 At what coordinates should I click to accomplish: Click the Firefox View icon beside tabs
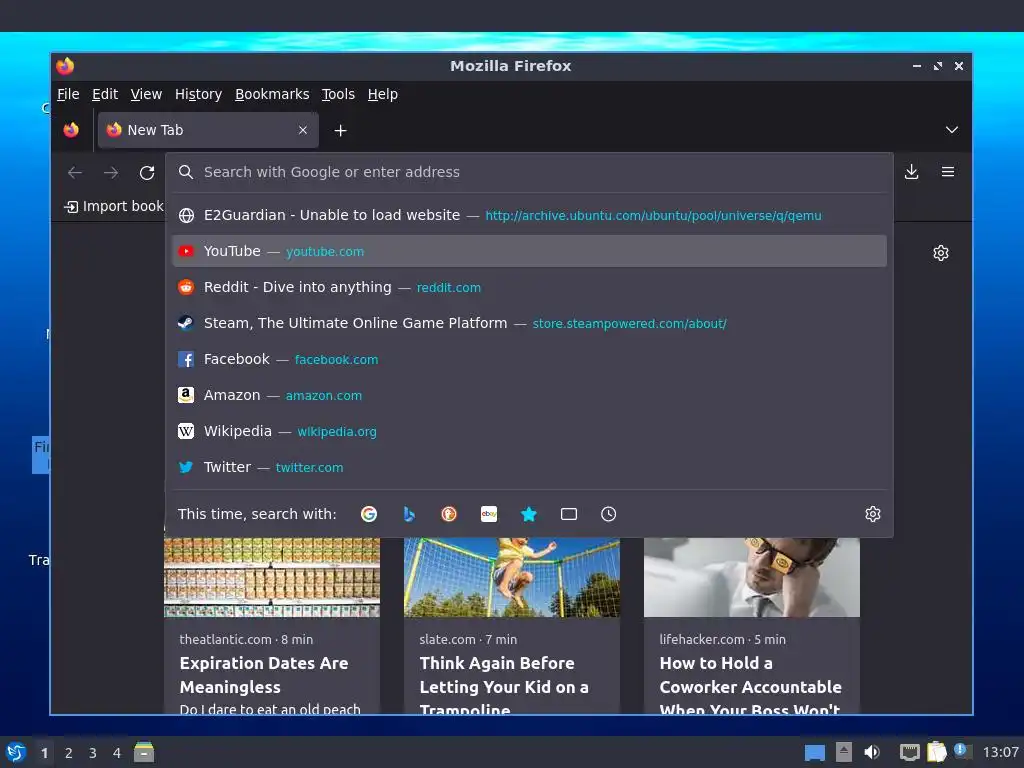click(x=71, y=130)
